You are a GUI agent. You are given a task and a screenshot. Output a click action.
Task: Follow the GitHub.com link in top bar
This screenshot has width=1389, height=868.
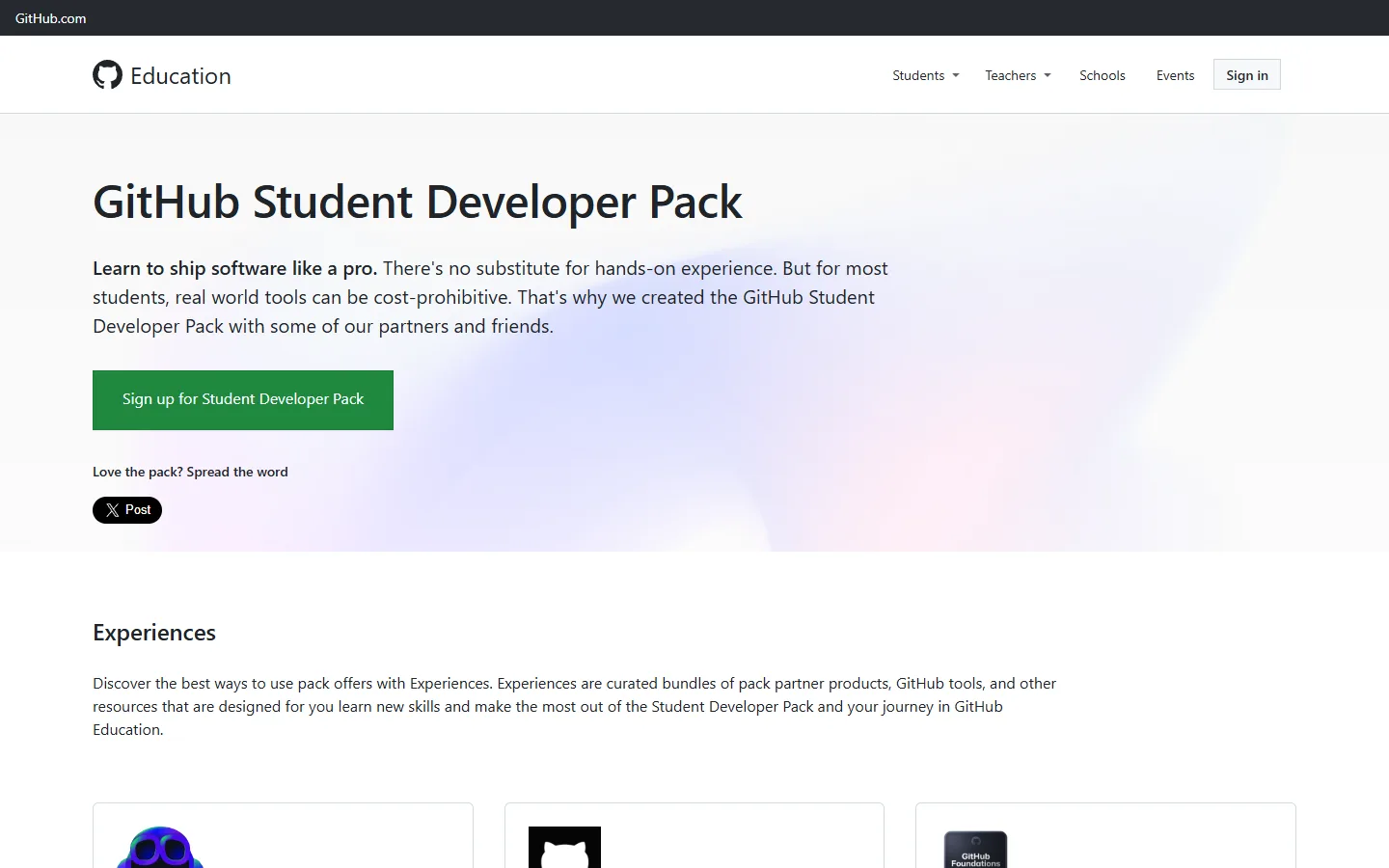click(50, 18)
